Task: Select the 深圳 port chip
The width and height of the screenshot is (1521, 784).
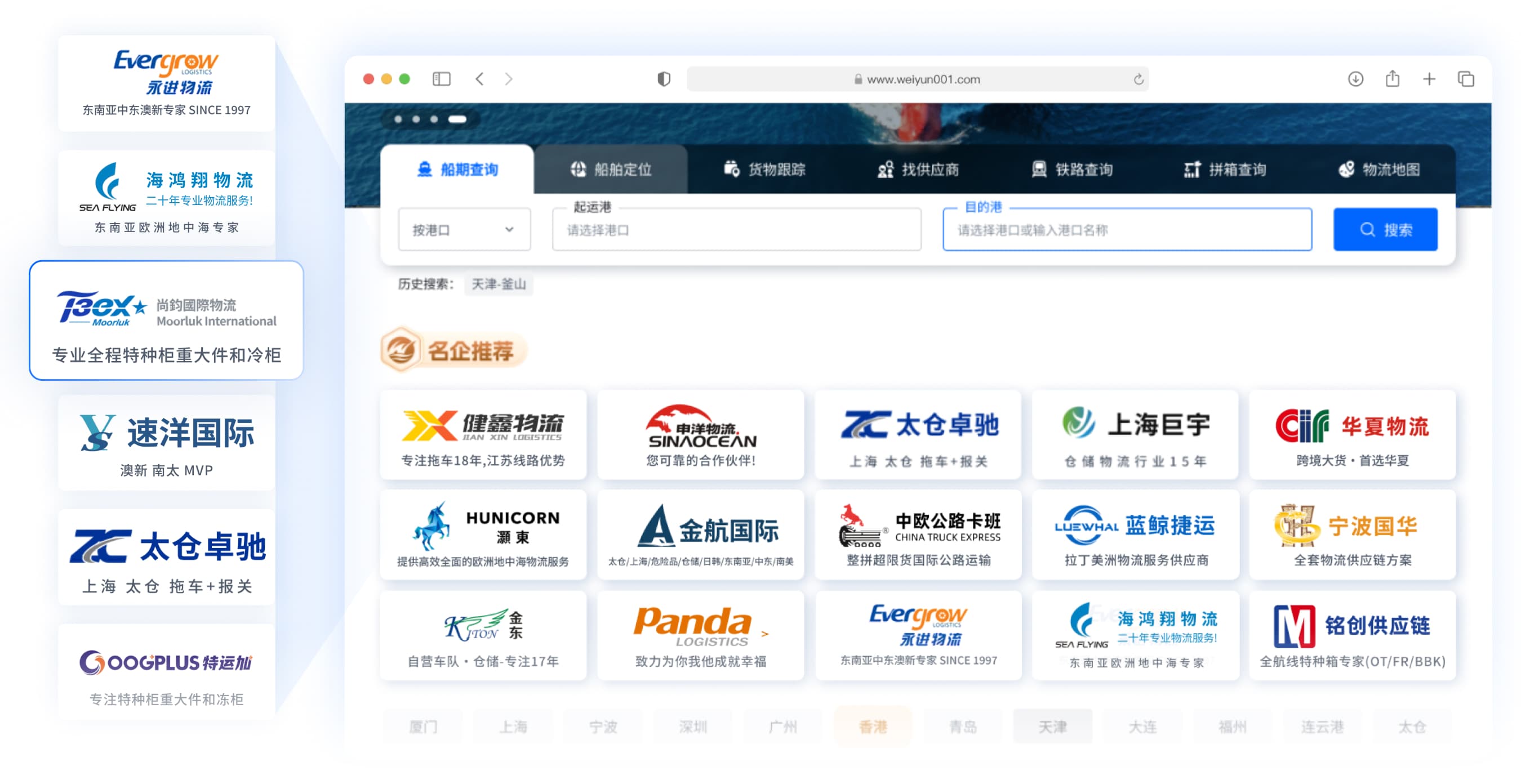Action: pyautogui.click(x=692, y=727)
